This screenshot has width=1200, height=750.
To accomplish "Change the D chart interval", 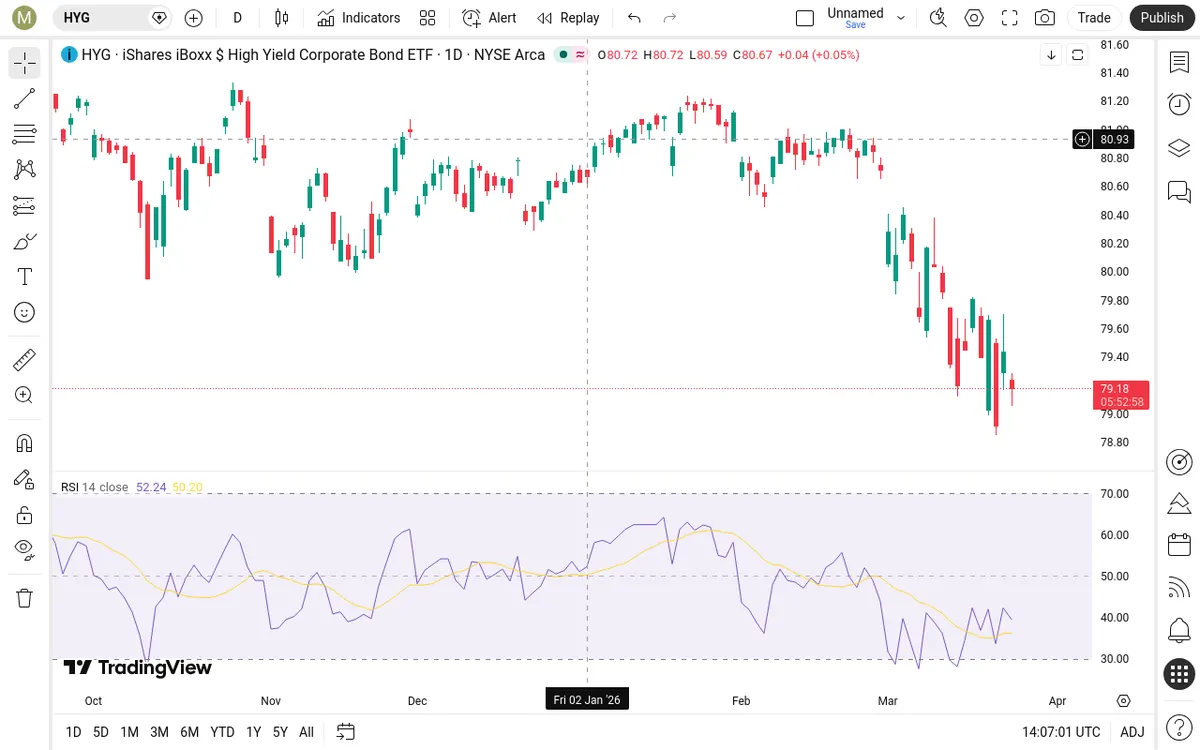I will tap(237, 17).
